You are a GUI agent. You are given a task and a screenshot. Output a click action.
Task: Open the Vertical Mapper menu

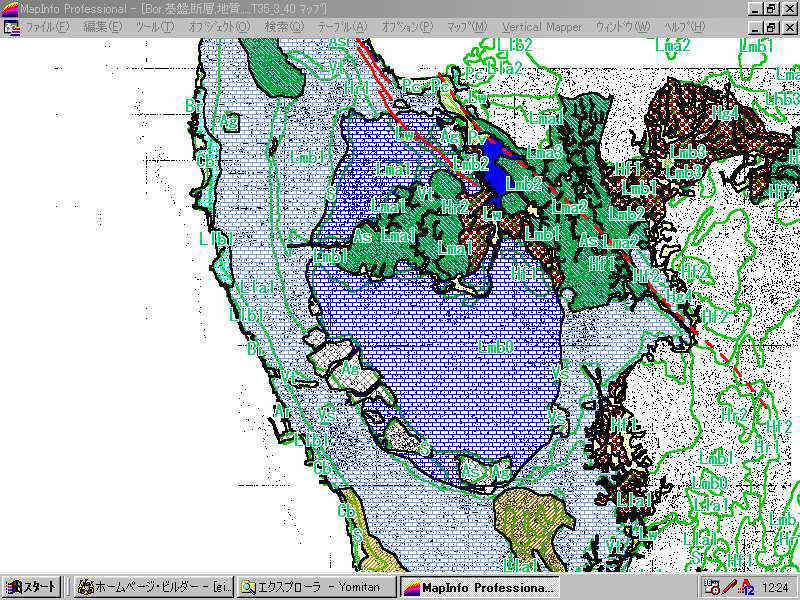point(541,27)
